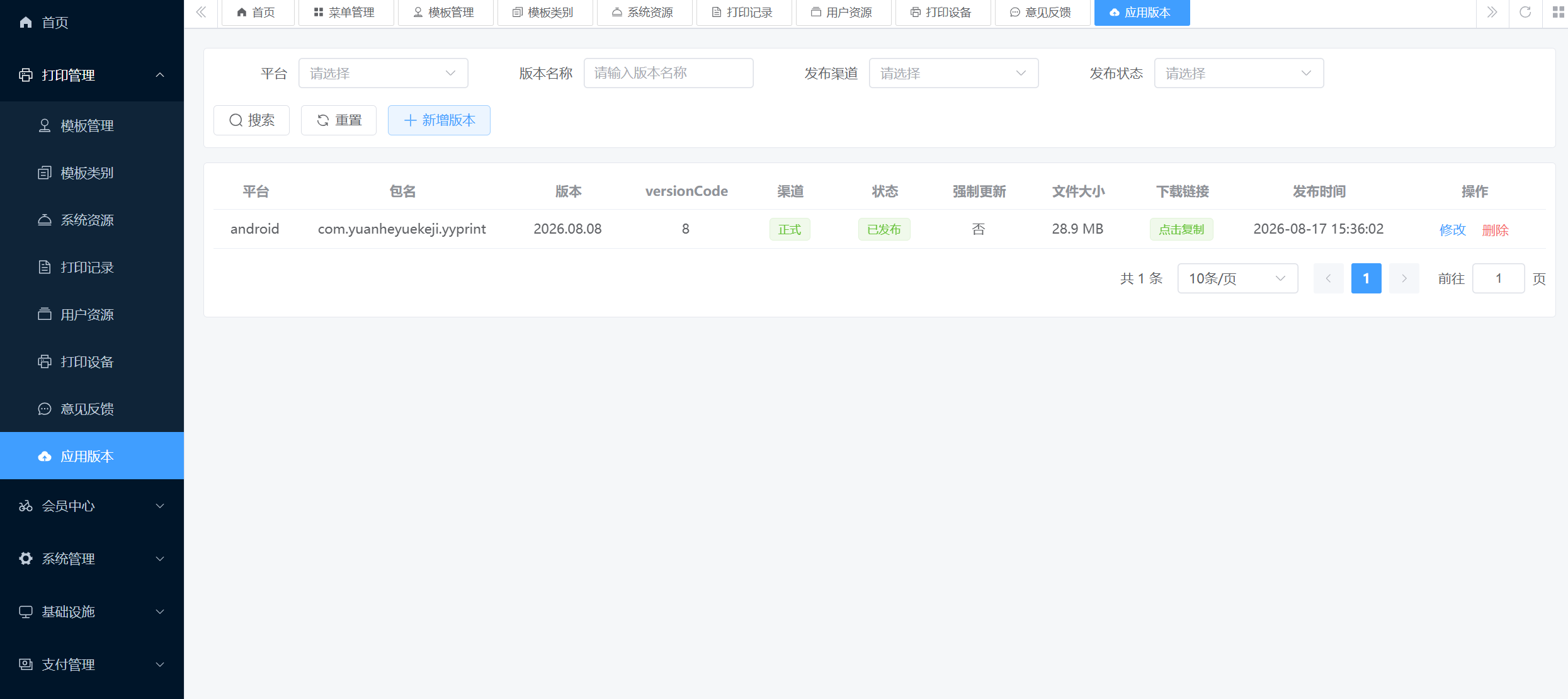Open the 平台 filter dropdown

click(x=383, y=73)
